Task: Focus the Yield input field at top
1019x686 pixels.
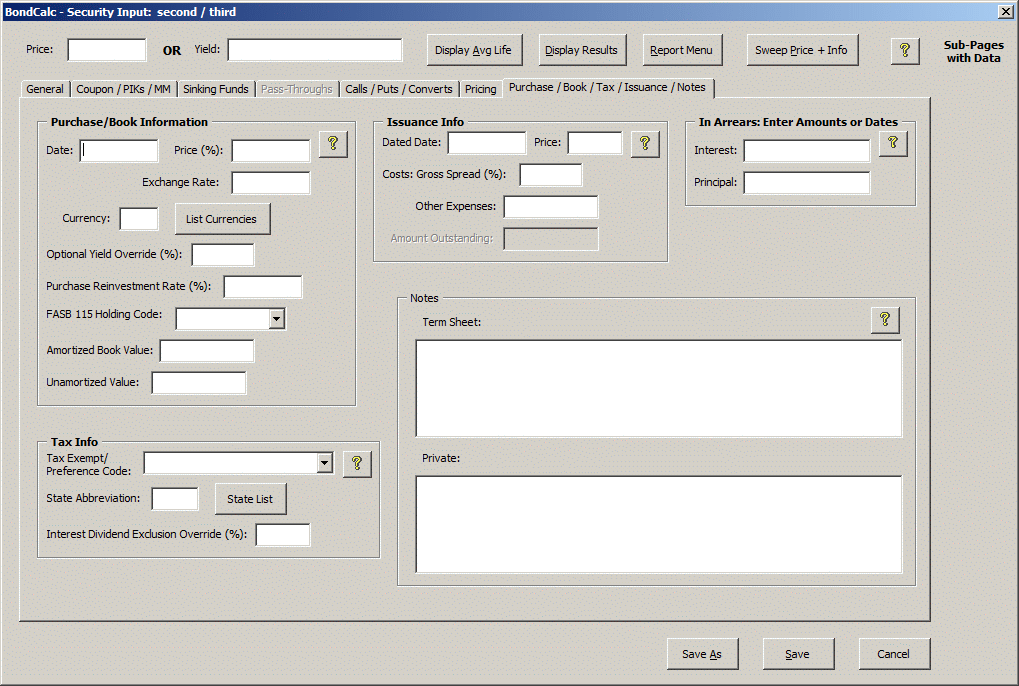Action: point(314,50)
